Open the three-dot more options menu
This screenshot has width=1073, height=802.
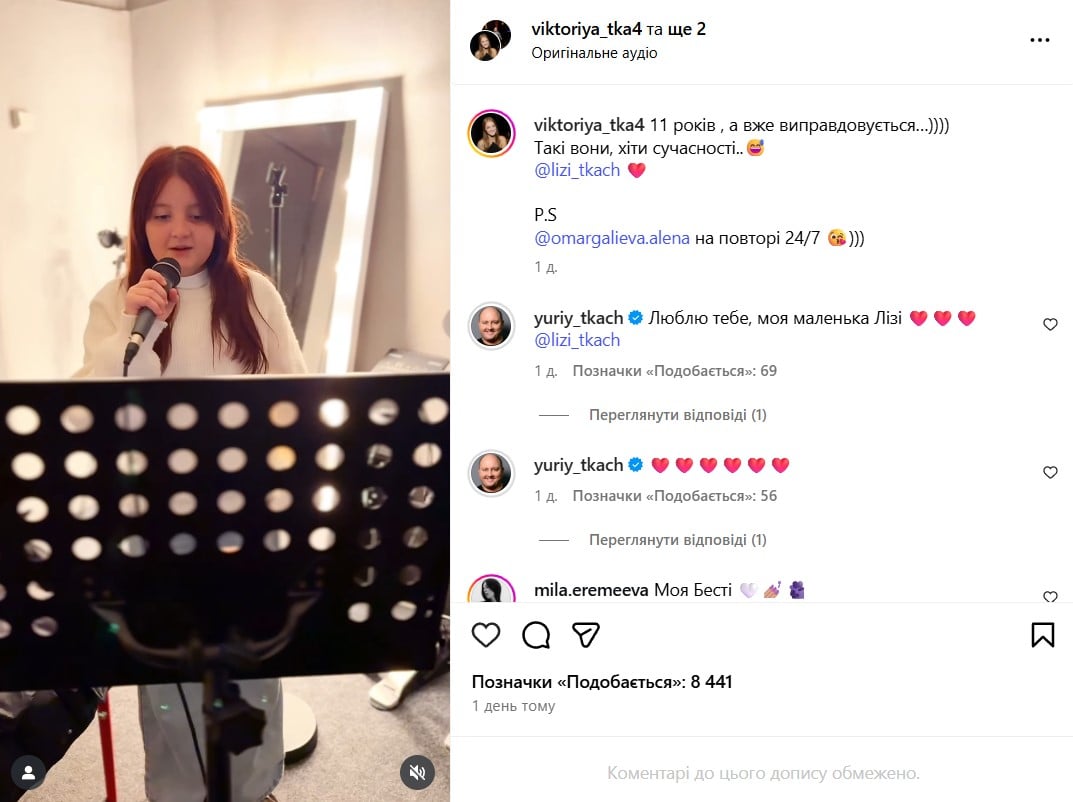click(1039, 40)
